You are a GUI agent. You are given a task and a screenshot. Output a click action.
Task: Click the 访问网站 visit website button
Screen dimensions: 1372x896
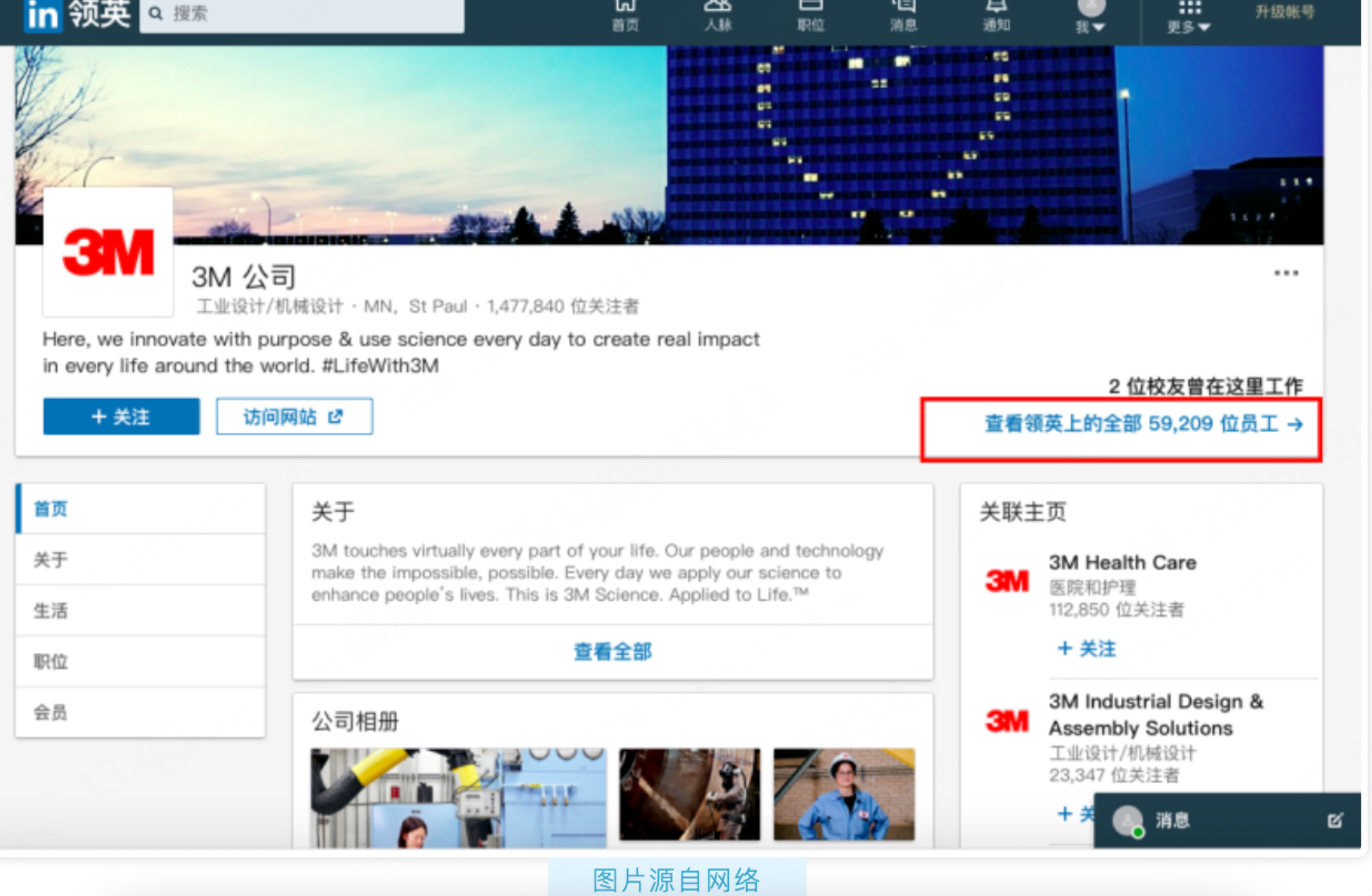click(294, 416)
